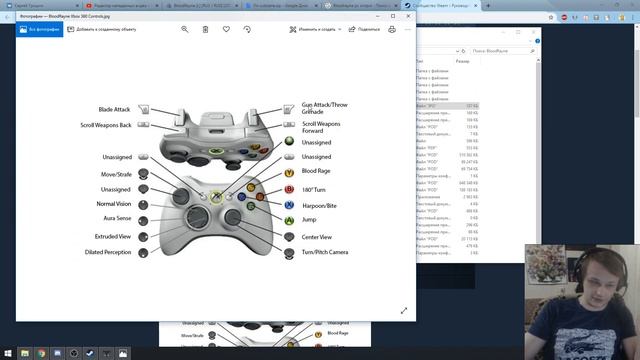Click the 'Move/Strafe' stick icon
This screenshot has width=640, height=360.
[x=143, y=174]
